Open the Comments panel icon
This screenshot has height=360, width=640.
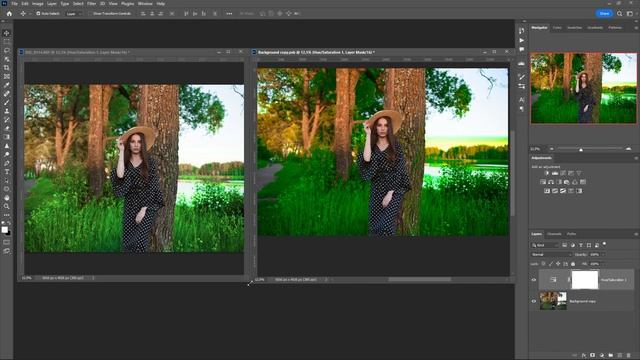point(522,49)
